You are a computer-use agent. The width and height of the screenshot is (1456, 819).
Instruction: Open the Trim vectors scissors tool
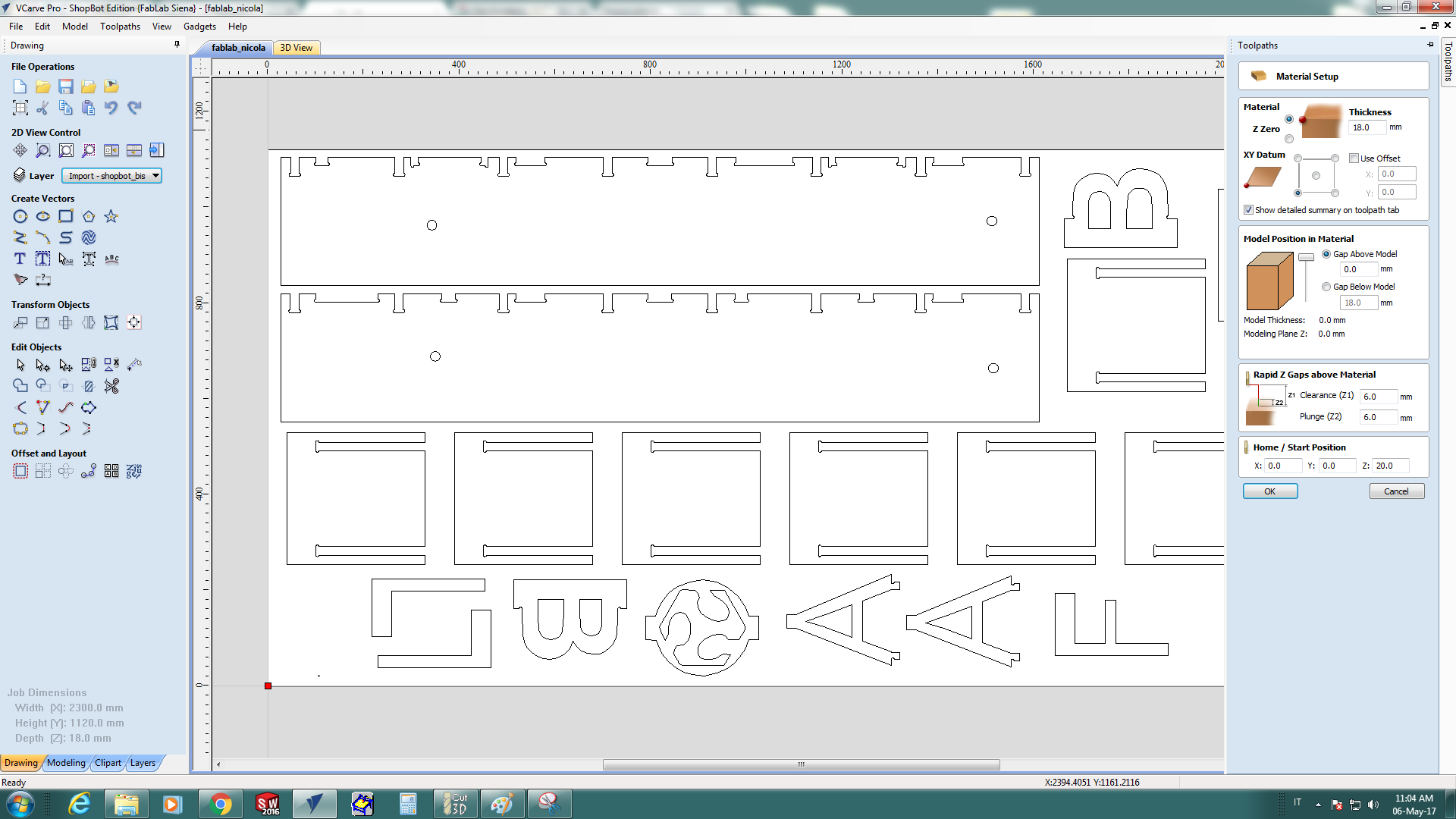(x=111, y=386)
